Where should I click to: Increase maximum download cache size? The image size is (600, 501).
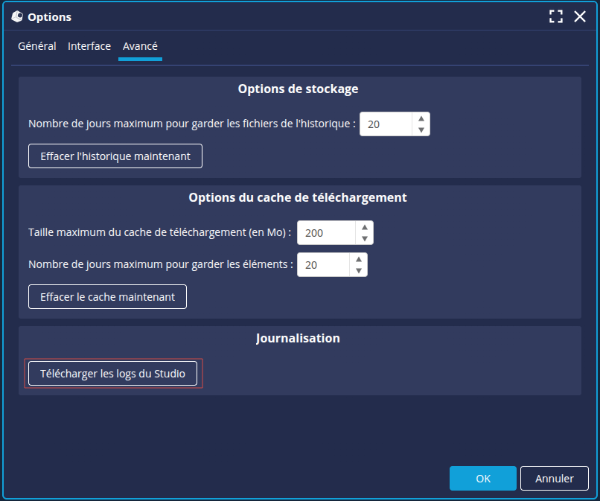pos(365,227)
